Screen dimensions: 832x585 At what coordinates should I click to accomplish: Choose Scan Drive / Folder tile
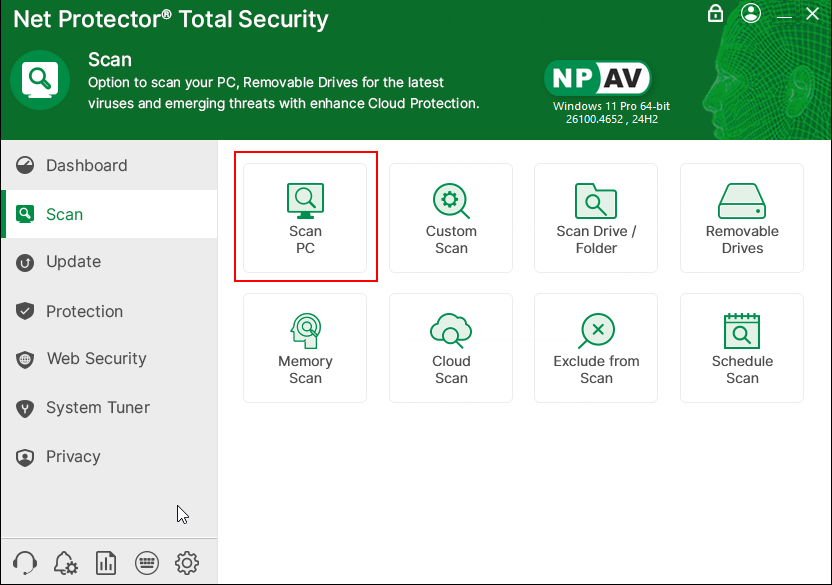point(596,217)
